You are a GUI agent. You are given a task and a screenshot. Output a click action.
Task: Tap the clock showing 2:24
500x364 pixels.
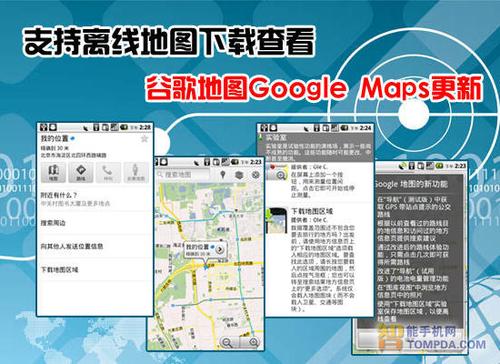point(366,128)
